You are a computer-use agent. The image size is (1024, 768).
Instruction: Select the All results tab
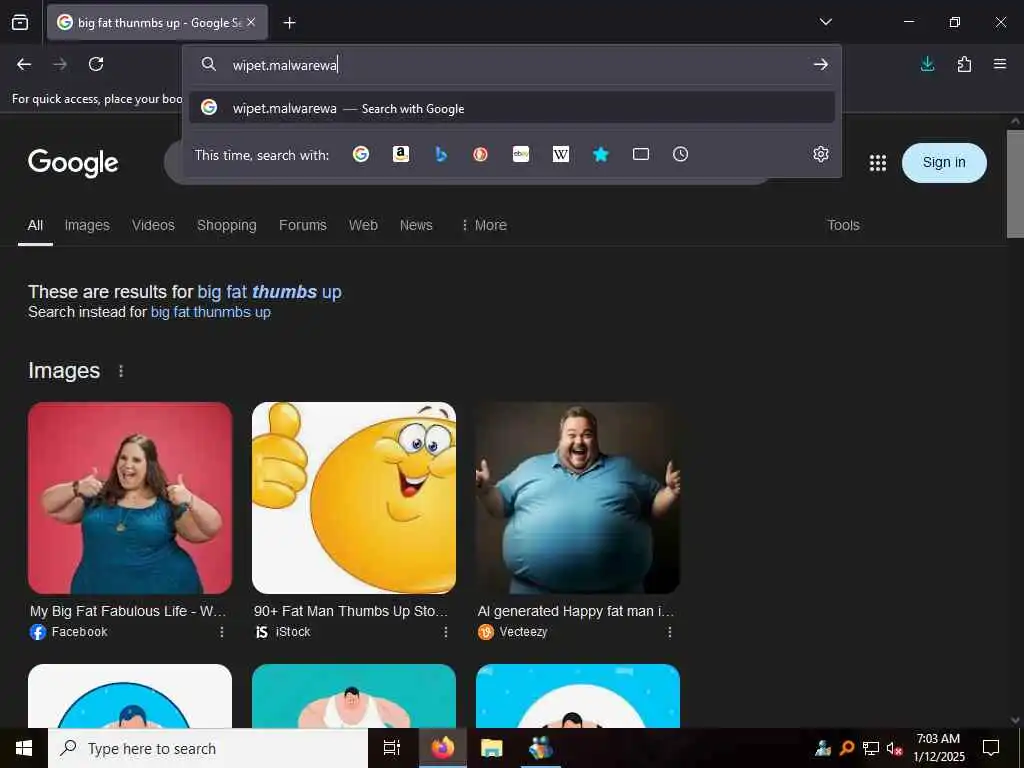35,225
